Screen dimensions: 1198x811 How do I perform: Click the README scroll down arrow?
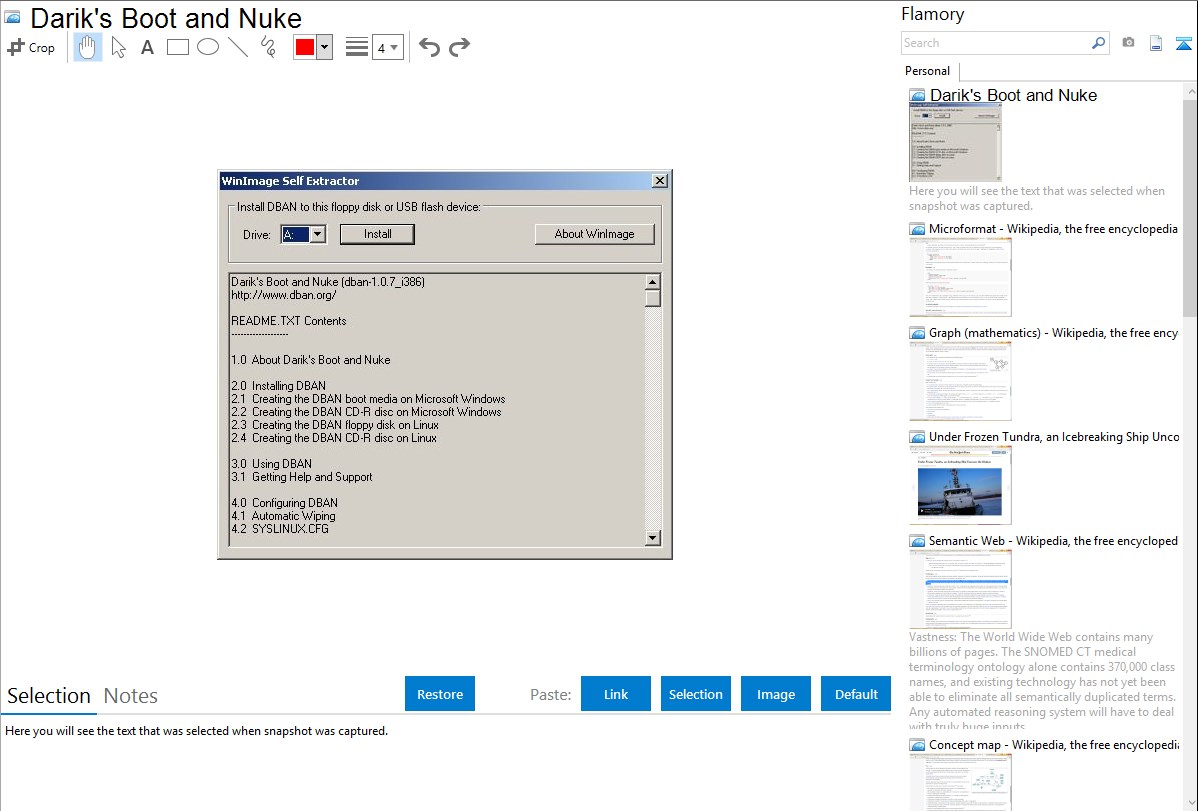pos(652,537)
